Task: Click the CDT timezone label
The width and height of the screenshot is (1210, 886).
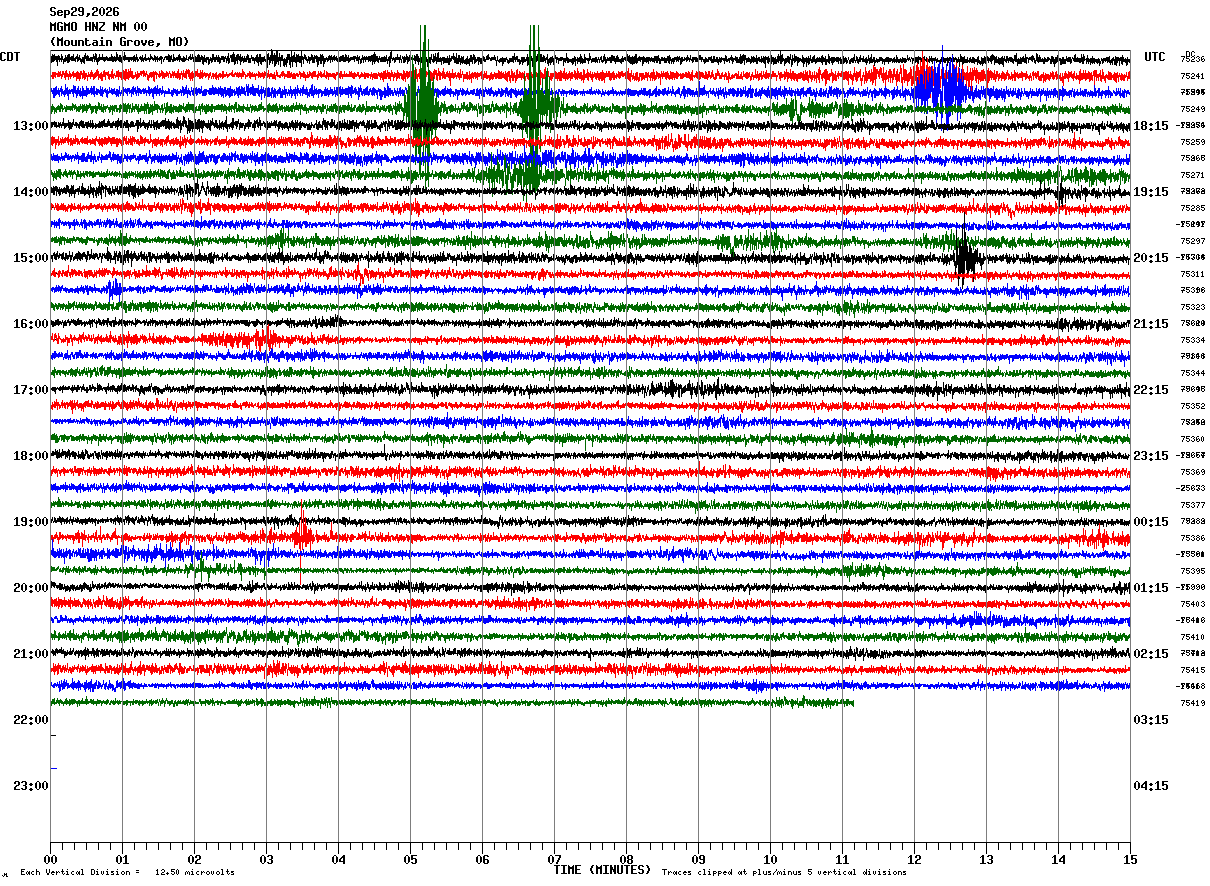Action: click(x=10, y=57)
